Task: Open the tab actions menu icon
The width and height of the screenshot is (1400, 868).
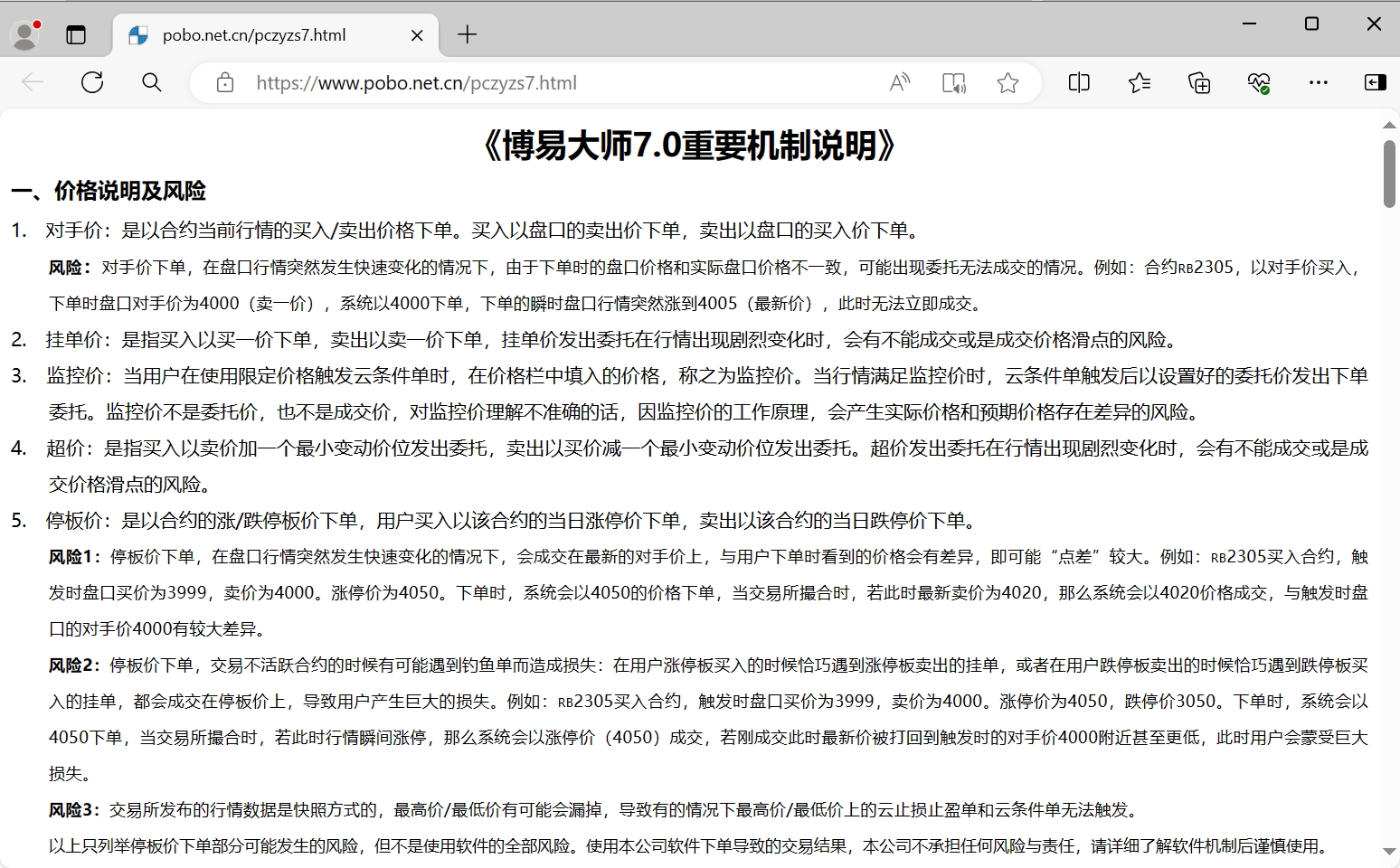Action: coord(76,35)
